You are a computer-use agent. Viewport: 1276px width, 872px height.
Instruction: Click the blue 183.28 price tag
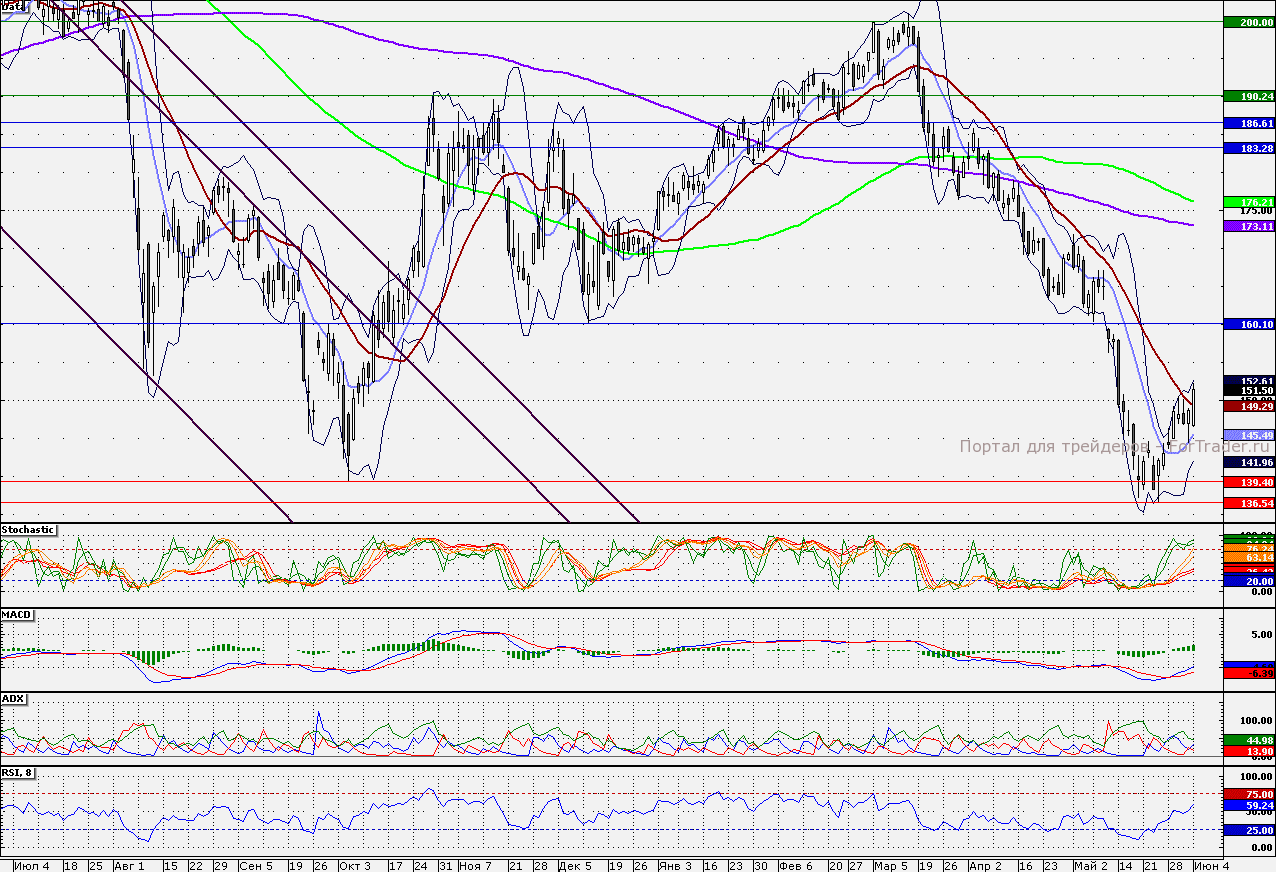click(x=1249, y=148)
